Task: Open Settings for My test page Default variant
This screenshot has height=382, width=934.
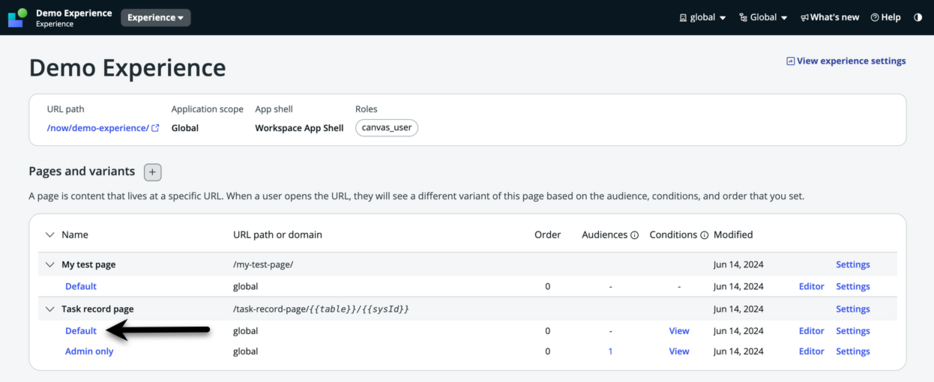Action: tap(853, 287)
